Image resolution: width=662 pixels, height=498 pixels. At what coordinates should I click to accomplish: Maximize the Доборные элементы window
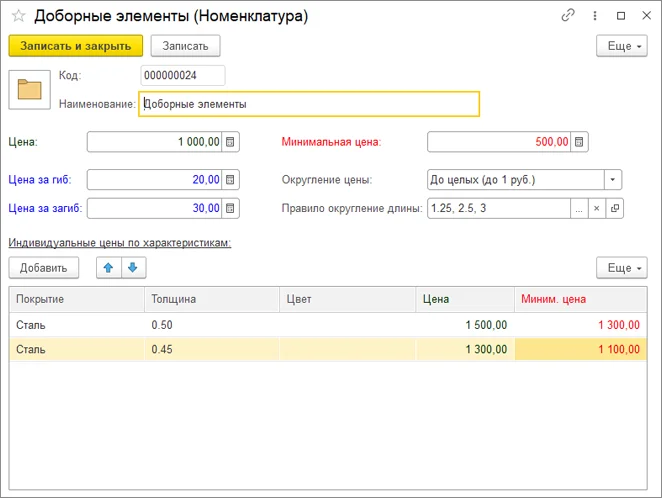tap(621, 16)
